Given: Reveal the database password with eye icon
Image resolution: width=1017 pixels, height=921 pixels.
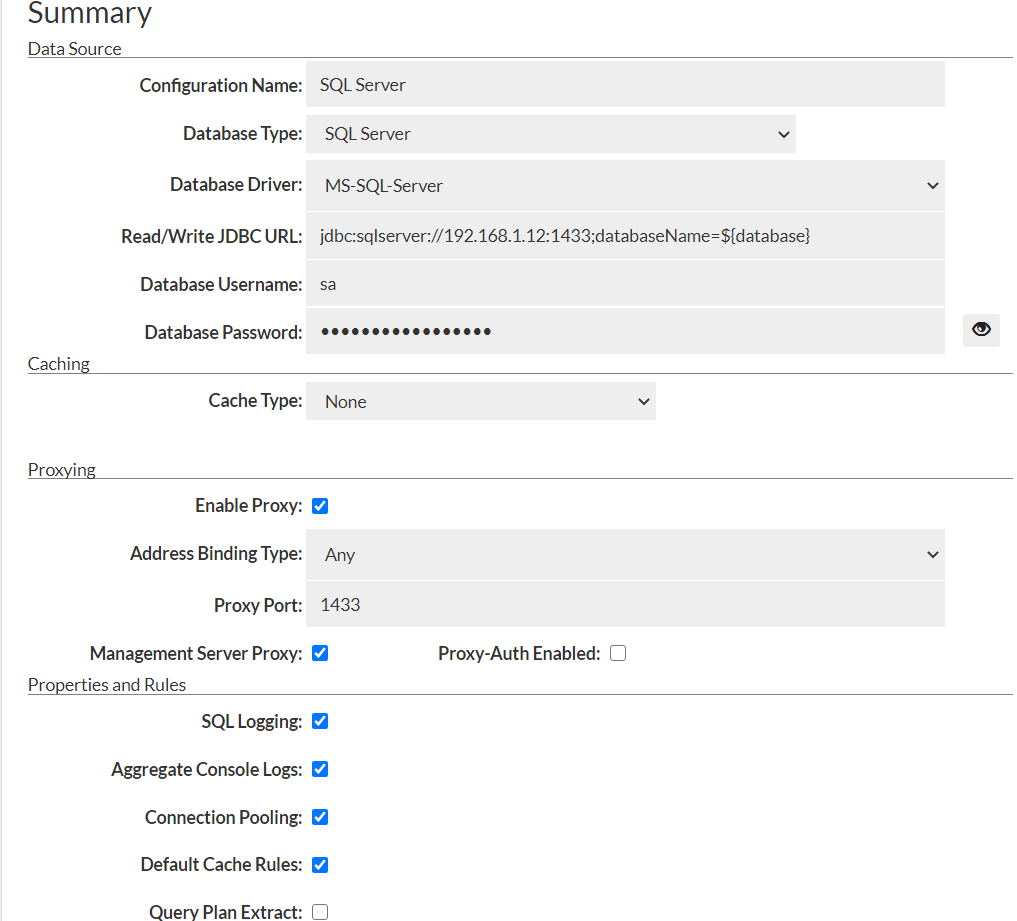Looking at the screenshot, I should 981,330.
